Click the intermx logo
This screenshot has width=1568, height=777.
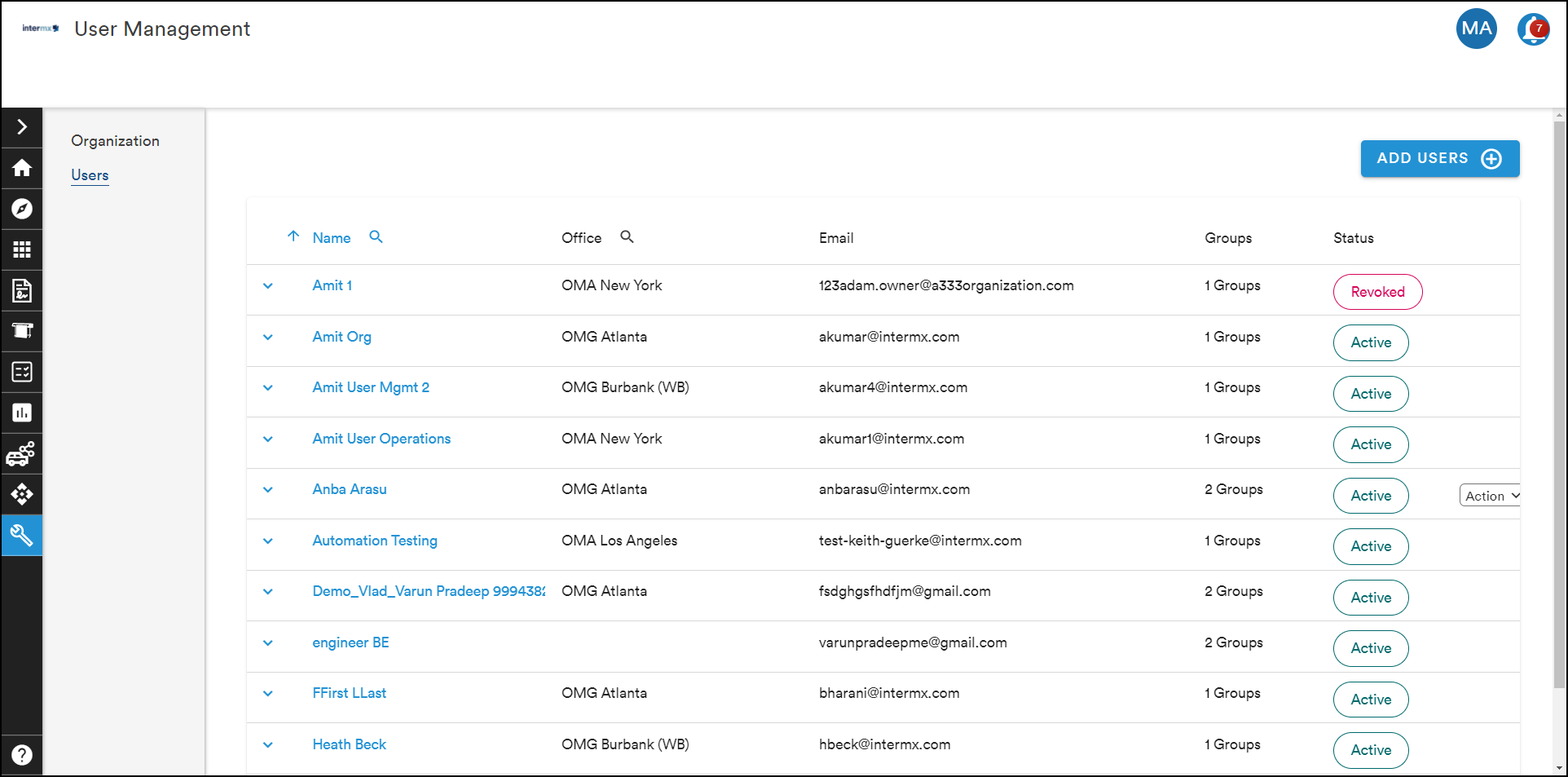click(x=40, y=29)
